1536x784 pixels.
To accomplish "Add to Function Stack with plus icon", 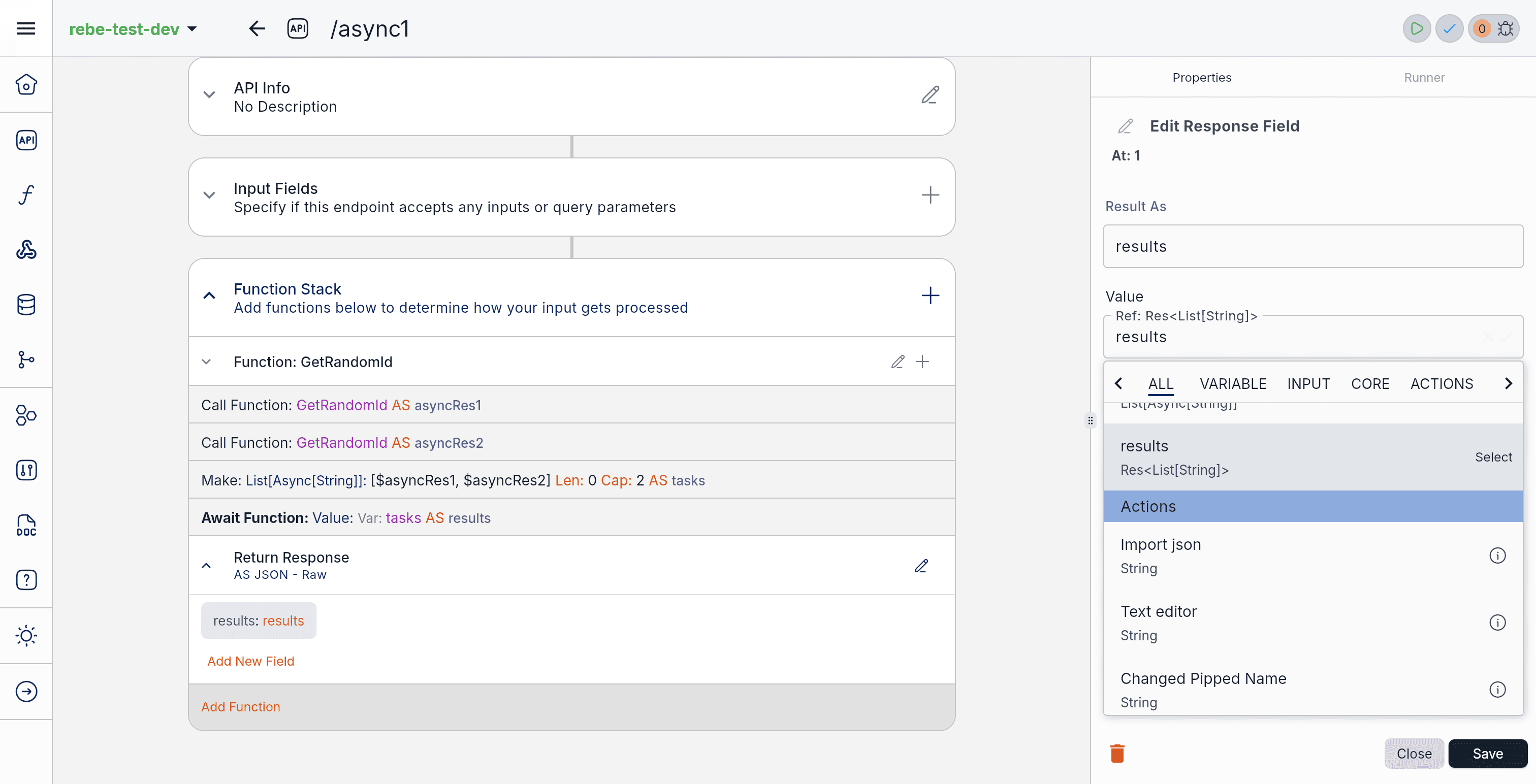I will [930, 295].
